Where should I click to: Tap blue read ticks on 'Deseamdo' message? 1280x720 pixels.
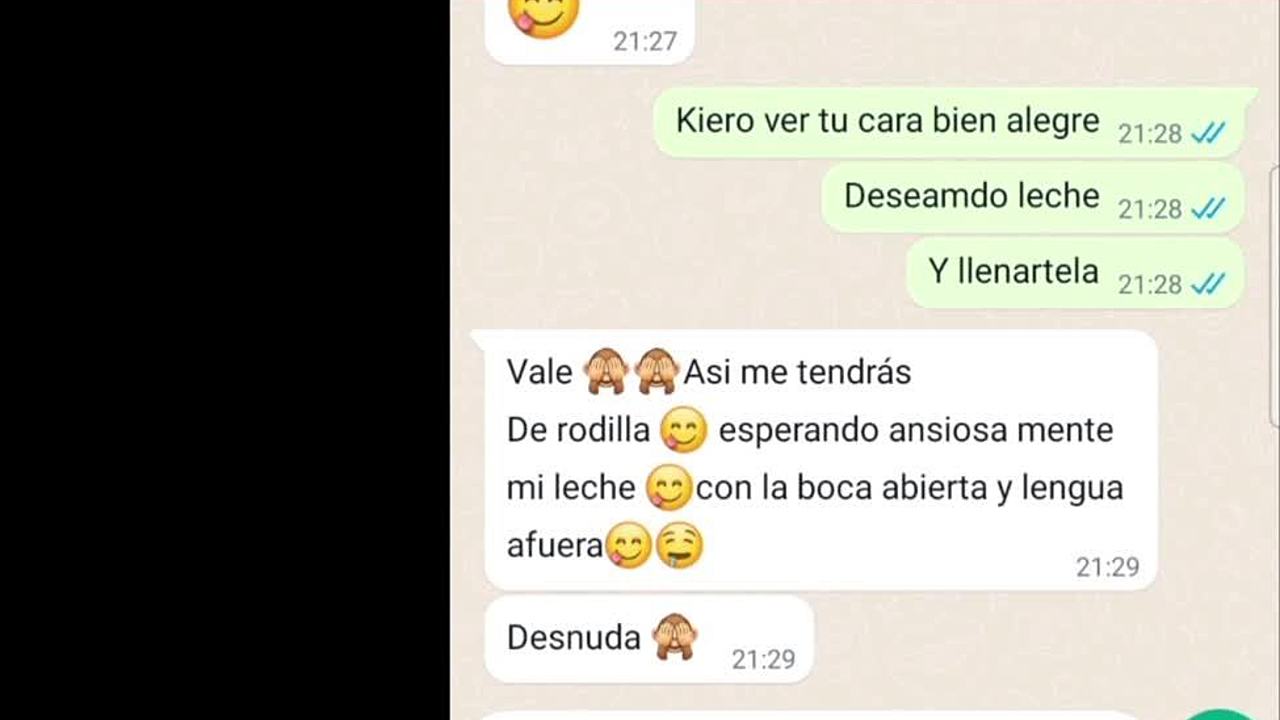coord(1208,209)
